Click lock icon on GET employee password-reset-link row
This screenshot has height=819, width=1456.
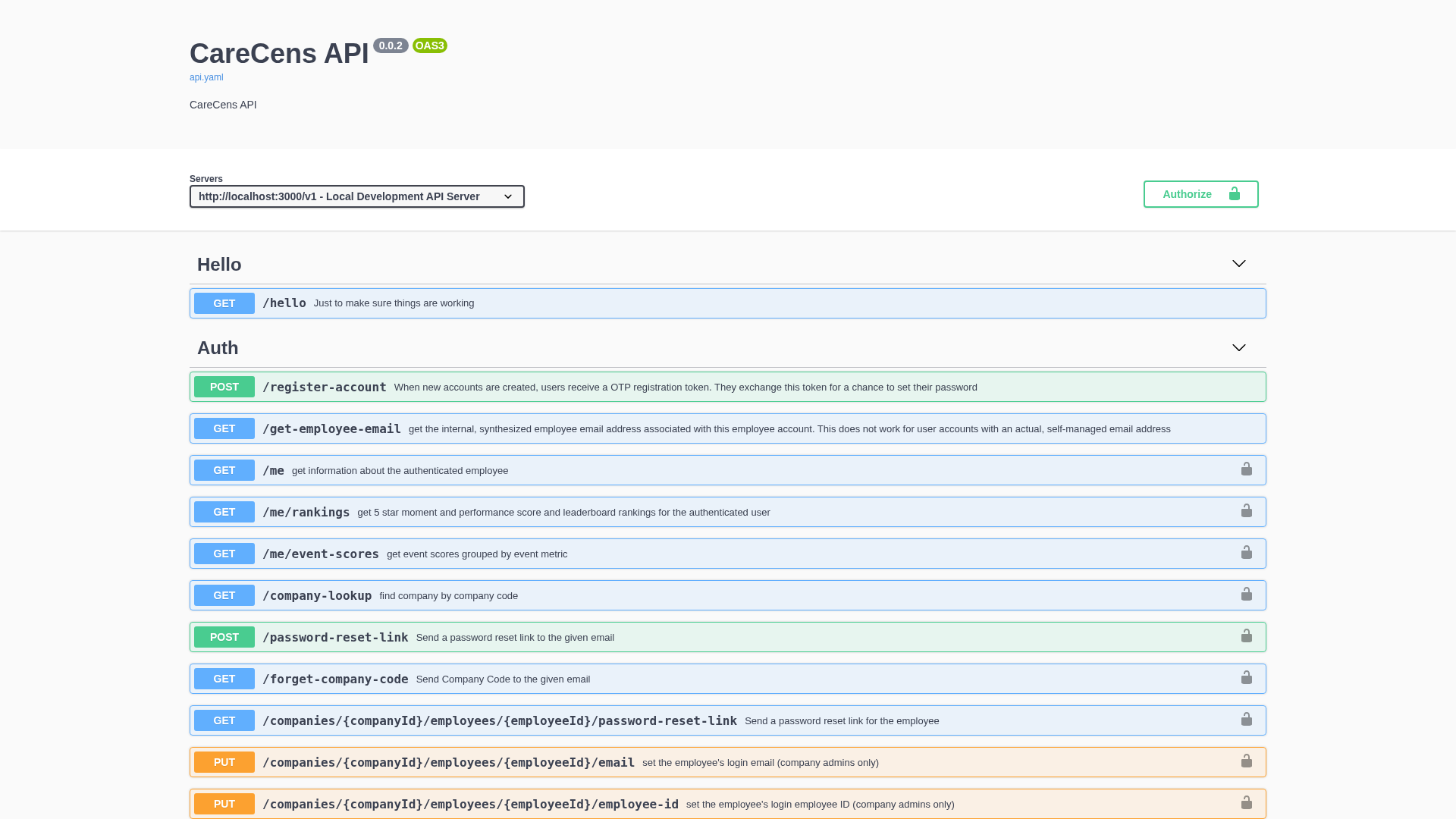coord(1246,720)
